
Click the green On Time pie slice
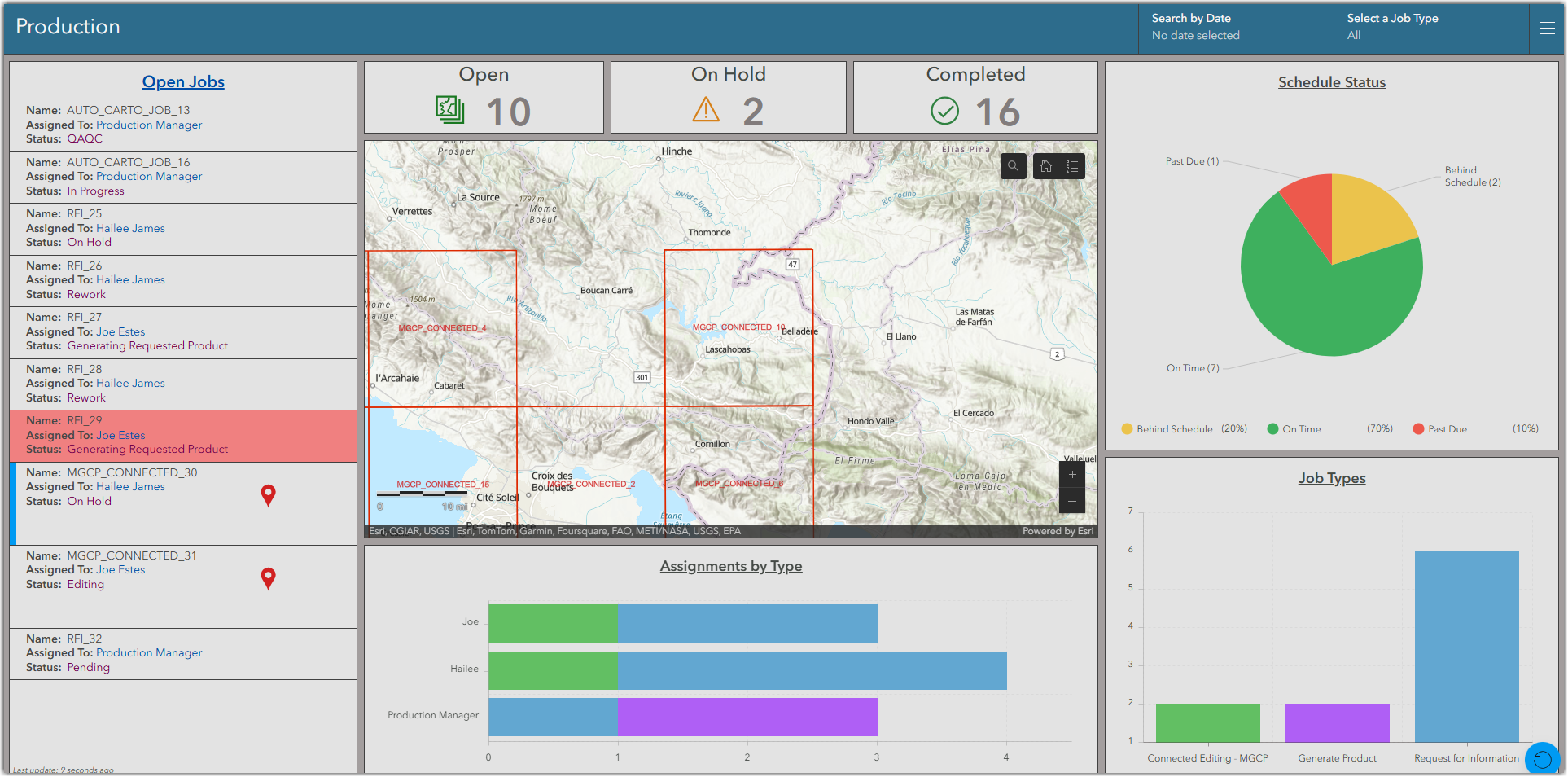click(1311, 301)
